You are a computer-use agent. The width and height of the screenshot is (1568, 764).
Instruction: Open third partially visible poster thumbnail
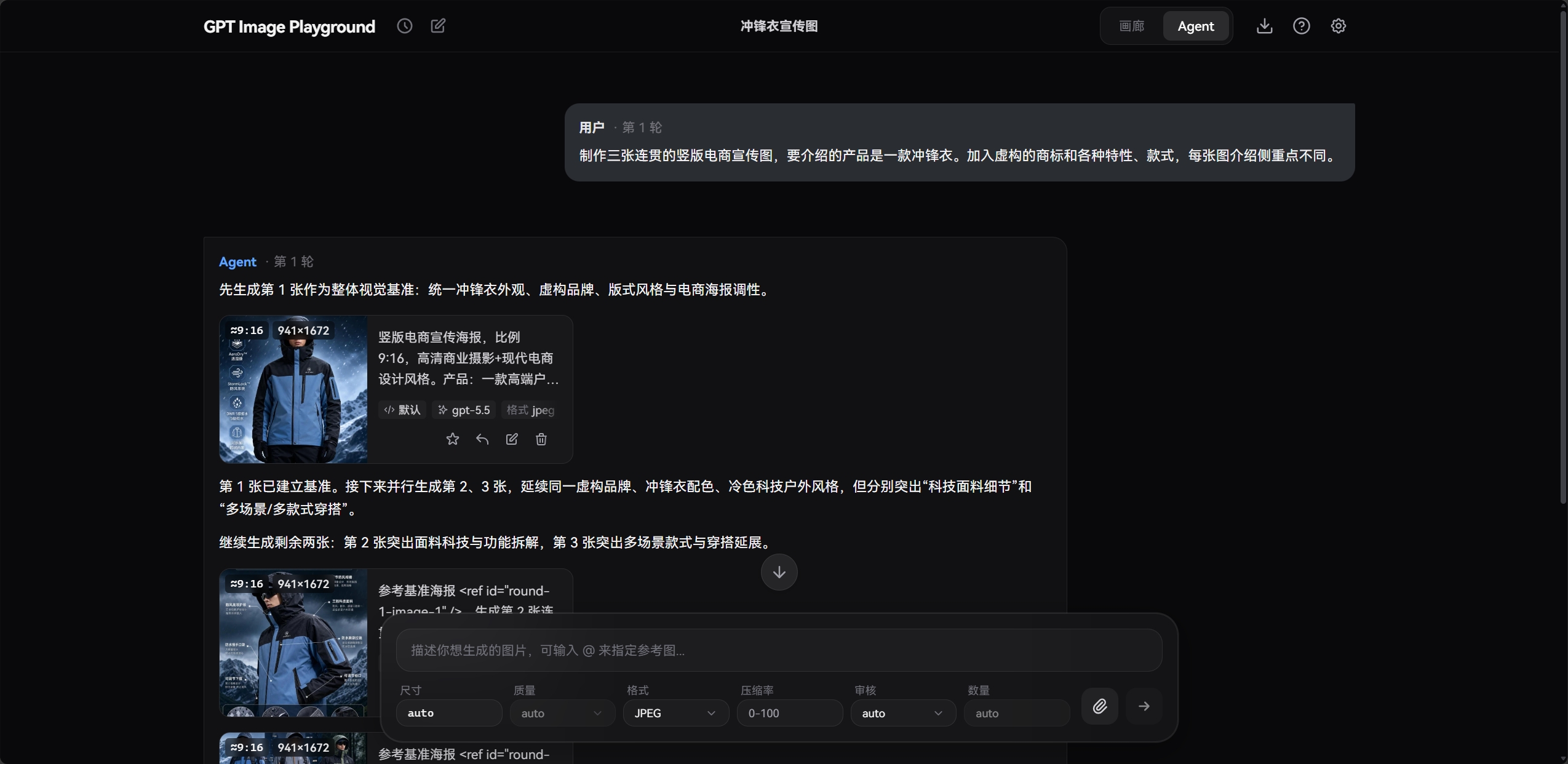tap(293, 748)
